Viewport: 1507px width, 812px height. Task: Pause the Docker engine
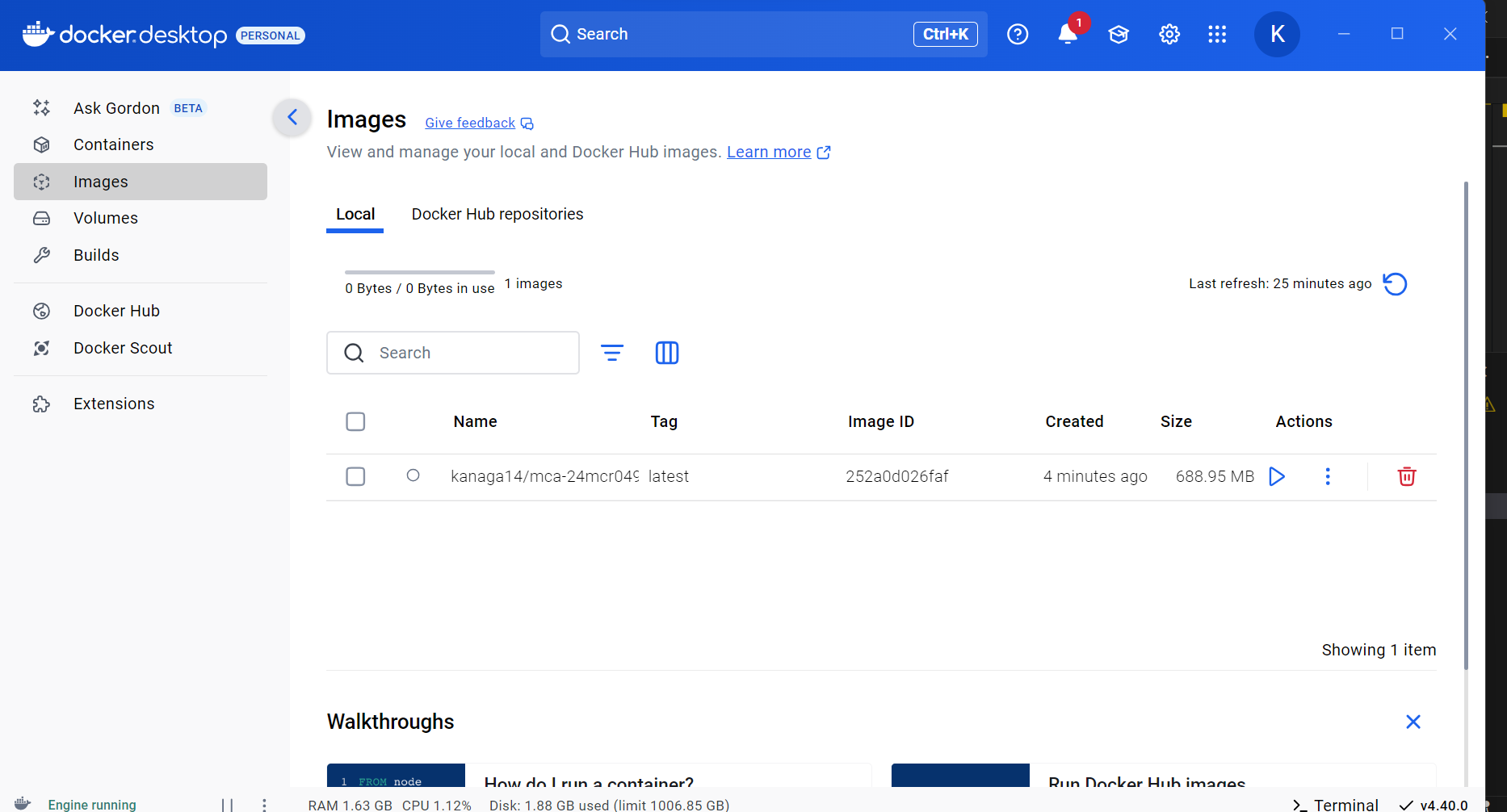point(227,805)
